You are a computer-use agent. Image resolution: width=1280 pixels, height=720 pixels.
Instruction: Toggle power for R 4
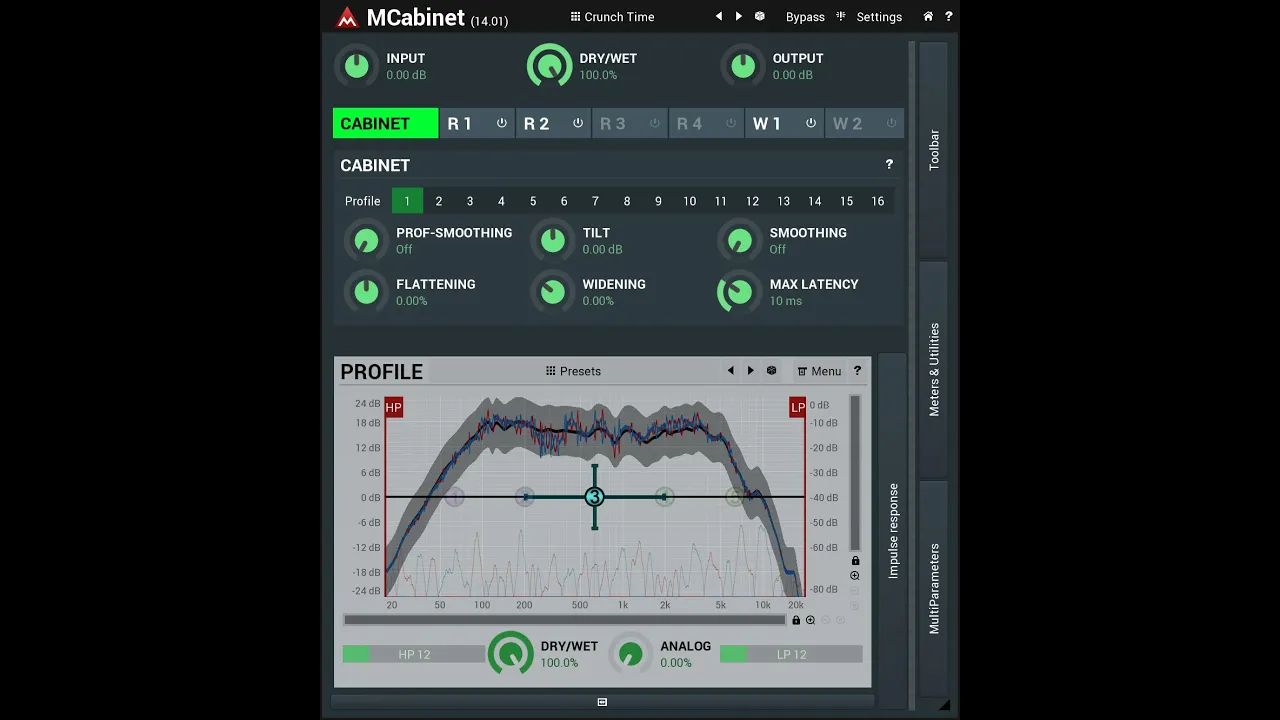coord(731,123)
